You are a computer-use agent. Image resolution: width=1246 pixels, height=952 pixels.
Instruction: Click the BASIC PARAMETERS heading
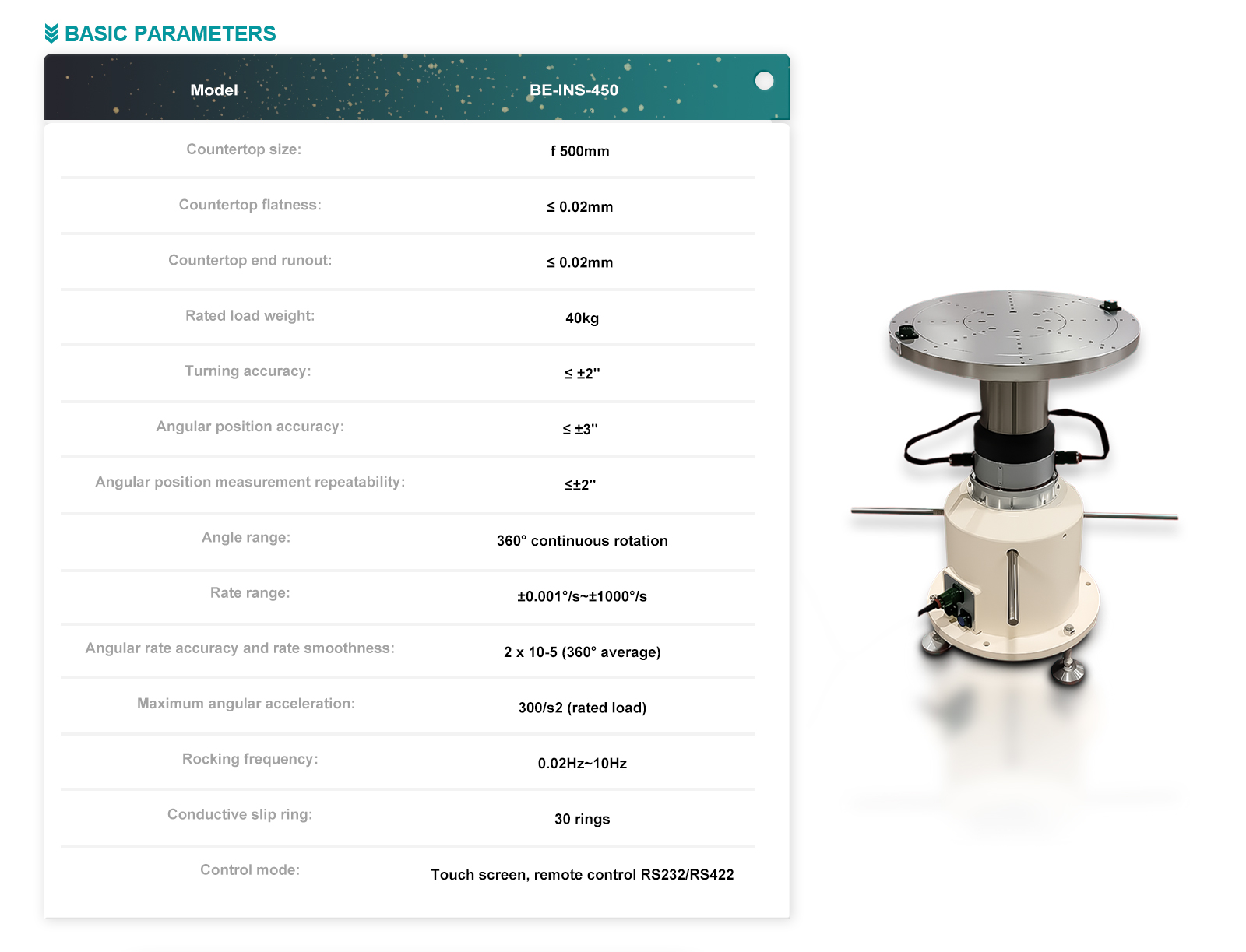[170, 33]
